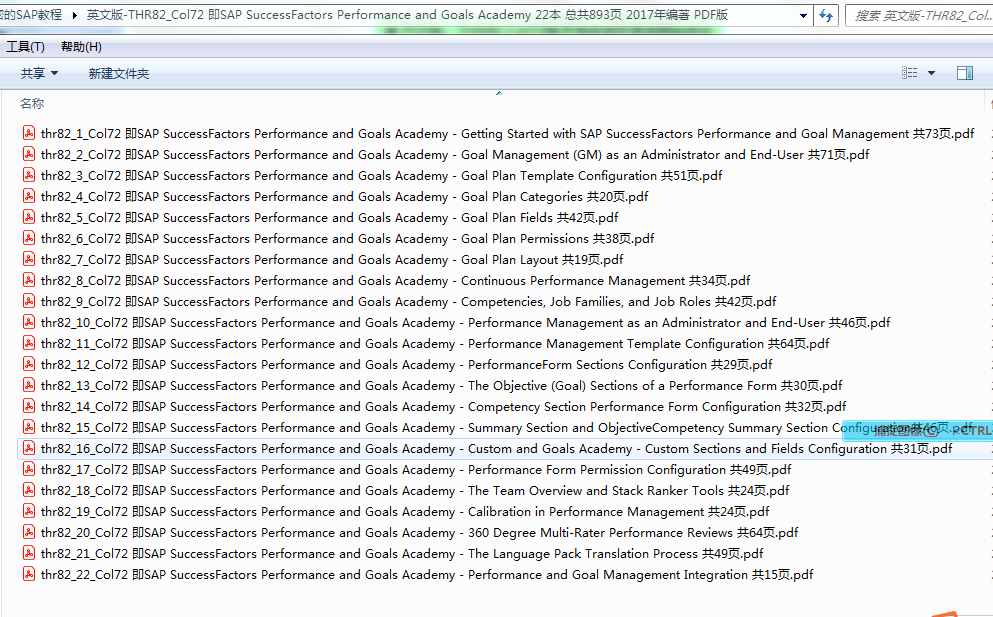The image size is (993, 617).
Task: Click PDF icon of thr82_17_Col72 file
Action: coord(28,469)
